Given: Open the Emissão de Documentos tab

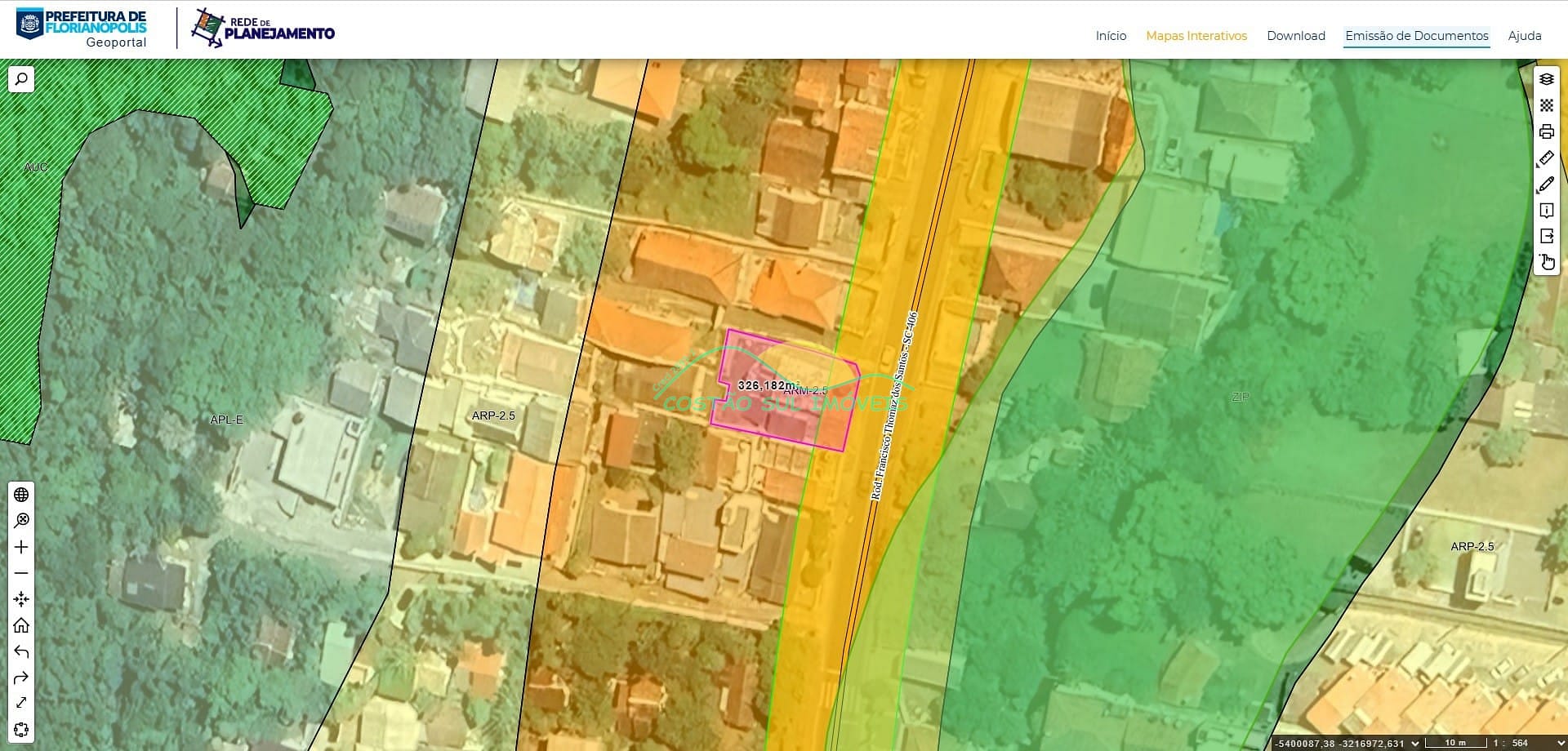Looking at the screenshot, I should [x=1416, y=36].
